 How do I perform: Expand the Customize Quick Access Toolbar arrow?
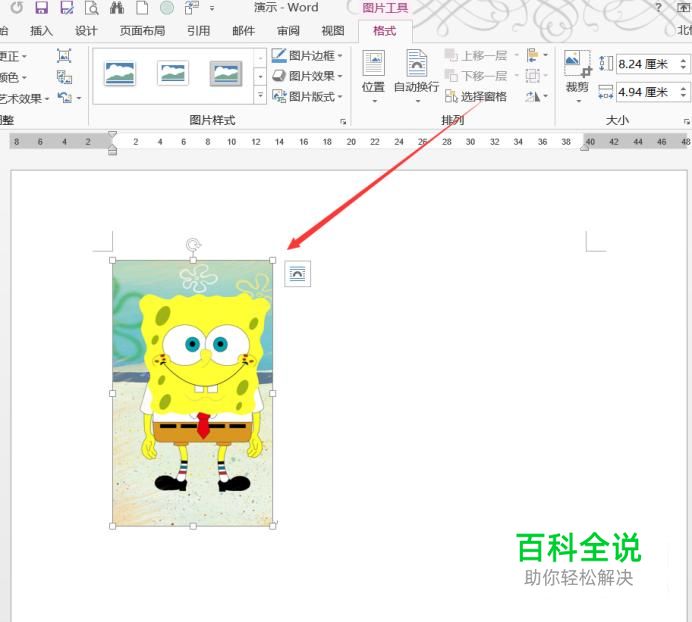click(212, 8)
